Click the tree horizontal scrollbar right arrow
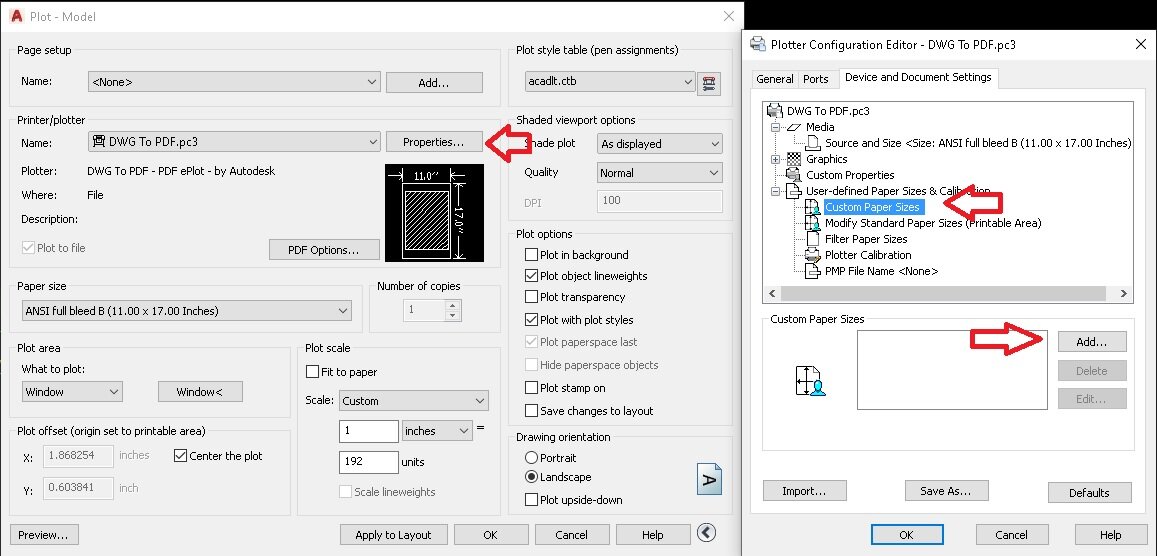The width and height of the screenshot is (1157, 556). point(1124,293)
